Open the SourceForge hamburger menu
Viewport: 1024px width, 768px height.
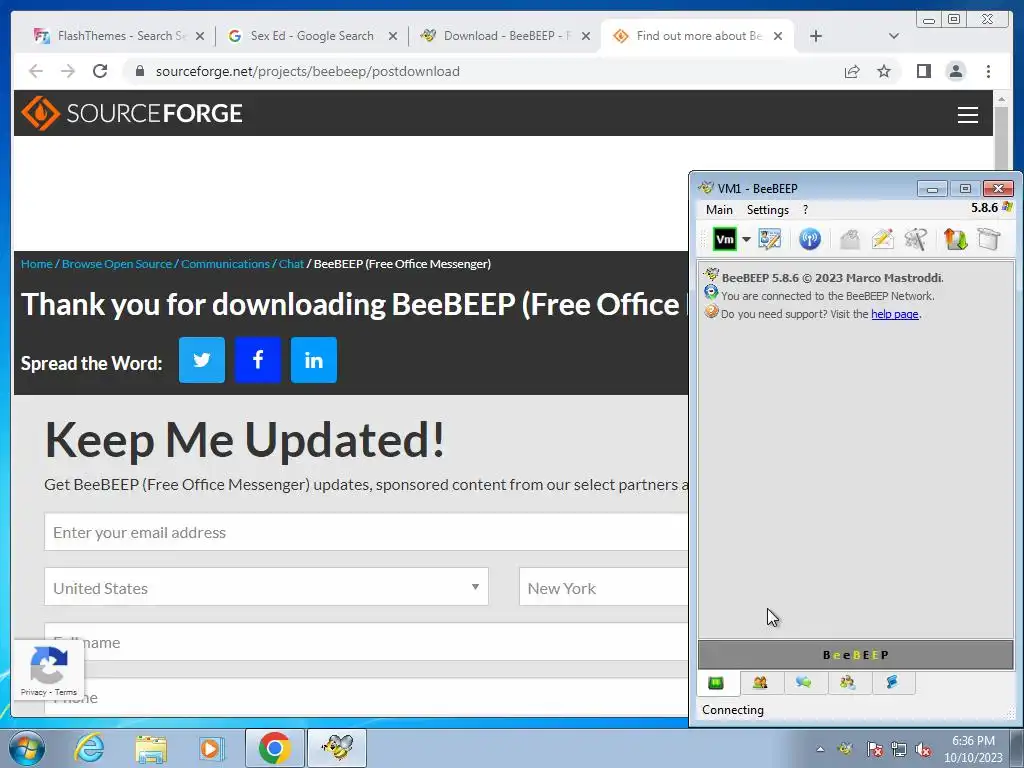pos(967,114)
